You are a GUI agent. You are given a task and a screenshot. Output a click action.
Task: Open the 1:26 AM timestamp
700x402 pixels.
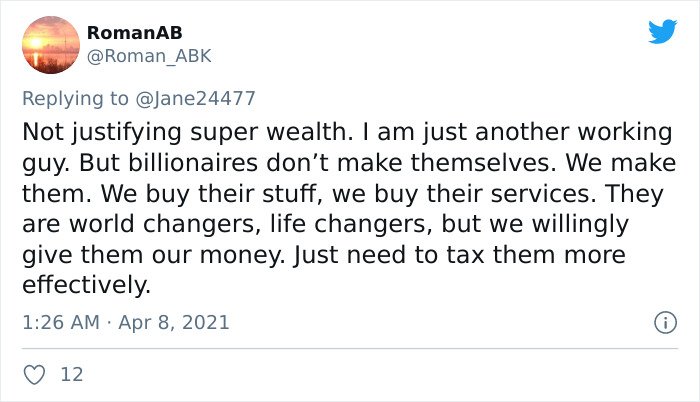coord(61,322)
